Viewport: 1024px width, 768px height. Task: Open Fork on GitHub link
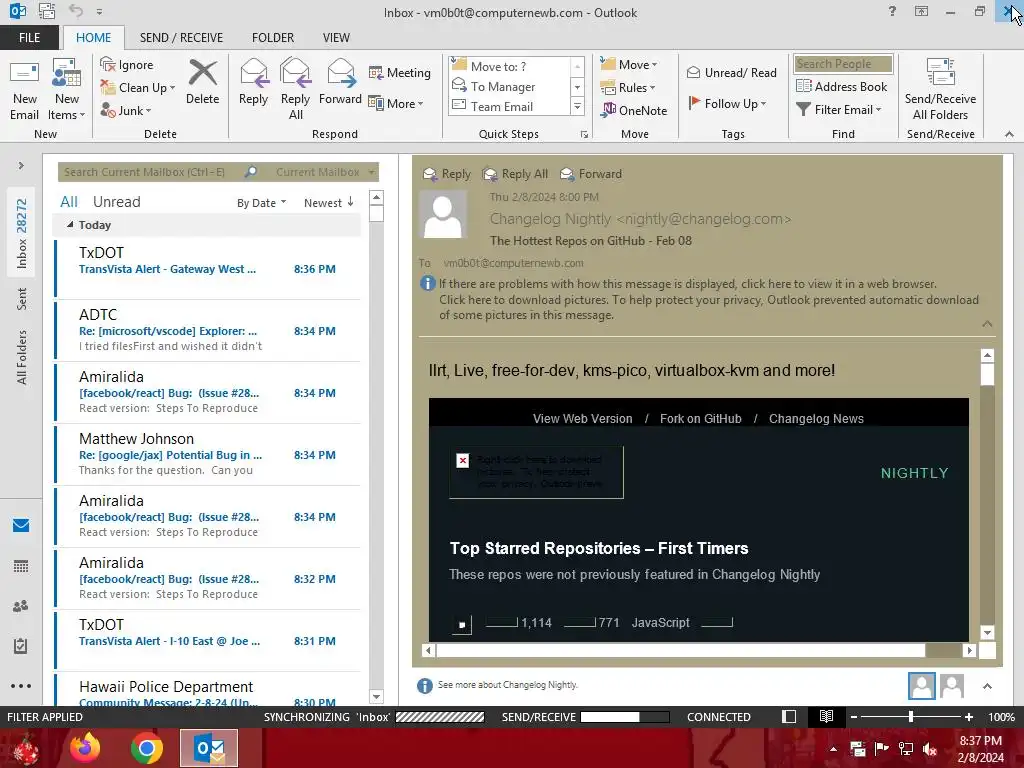(701, 419)
